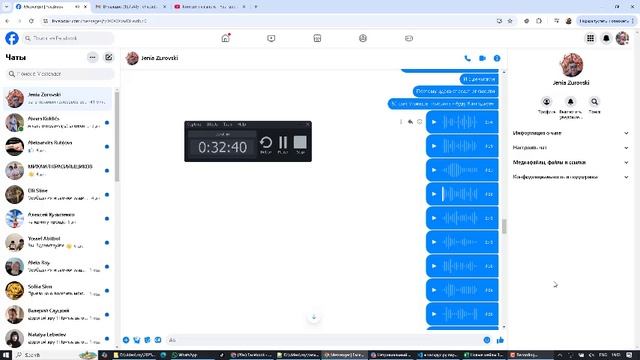Click the message text field Aa
Image resolution: width=640 pixels, height=360 pixels.
[x=322, y=340]
